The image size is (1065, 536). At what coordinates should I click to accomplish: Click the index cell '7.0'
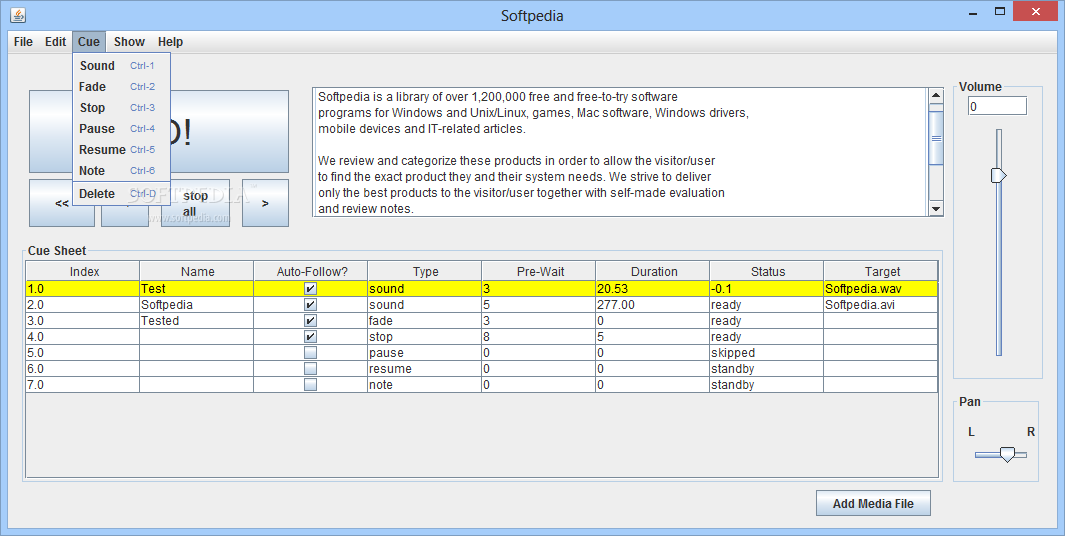tap(83, 385)
